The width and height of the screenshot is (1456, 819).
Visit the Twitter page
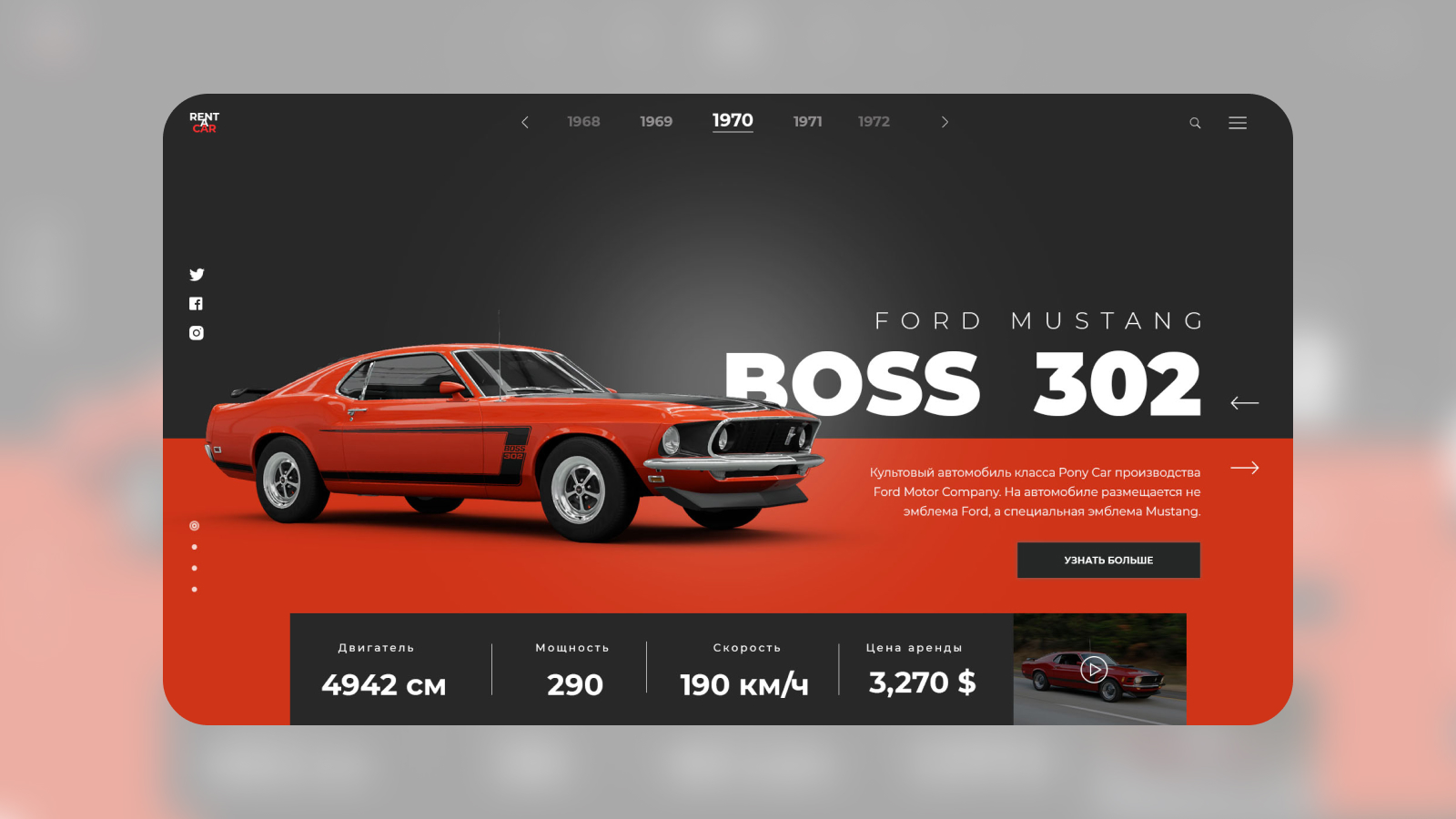pyautogui.click(x=197, y=275)
